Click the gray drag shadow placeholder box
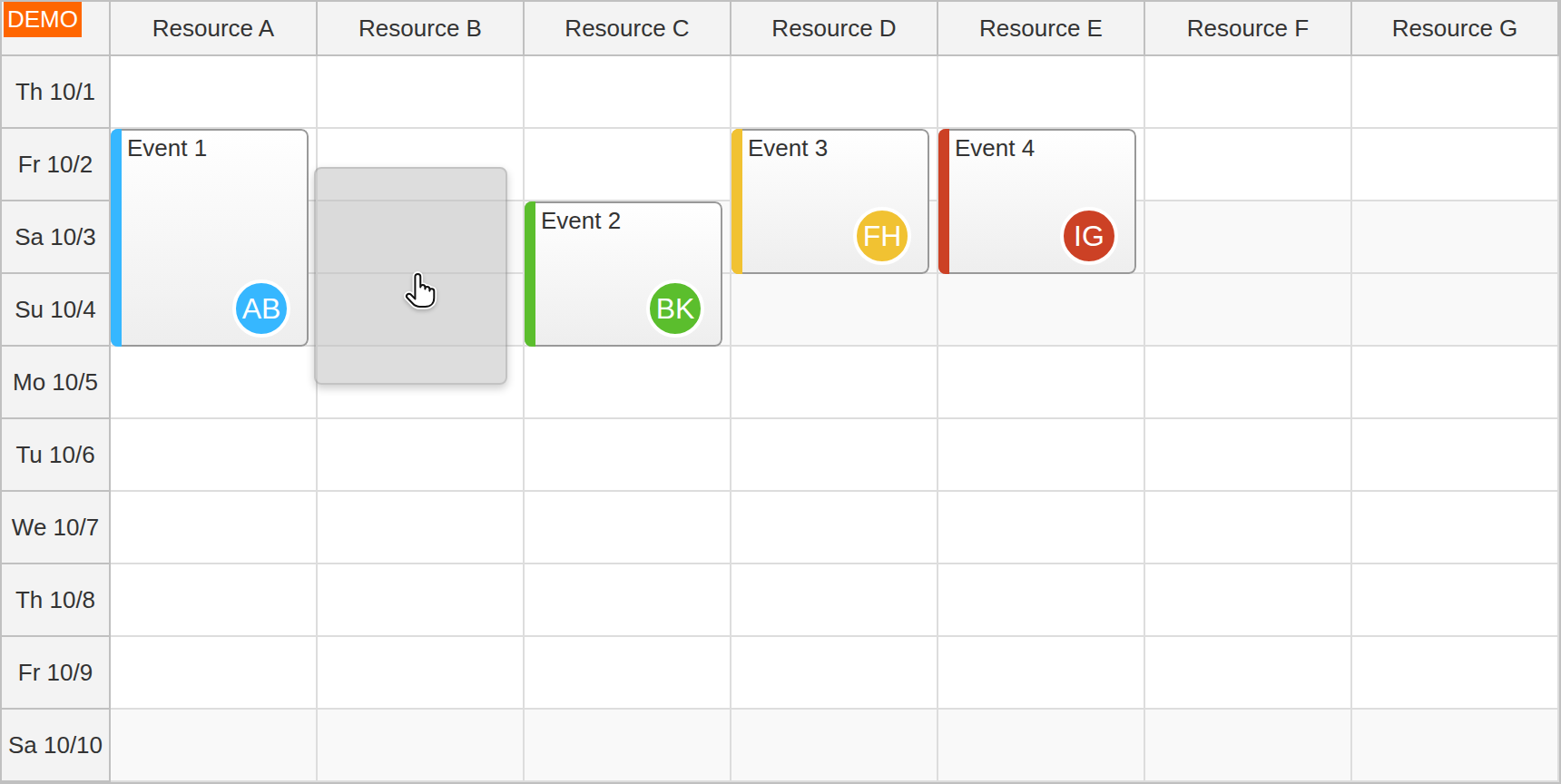The image size is (1561, 784). [x=411, y=276]
